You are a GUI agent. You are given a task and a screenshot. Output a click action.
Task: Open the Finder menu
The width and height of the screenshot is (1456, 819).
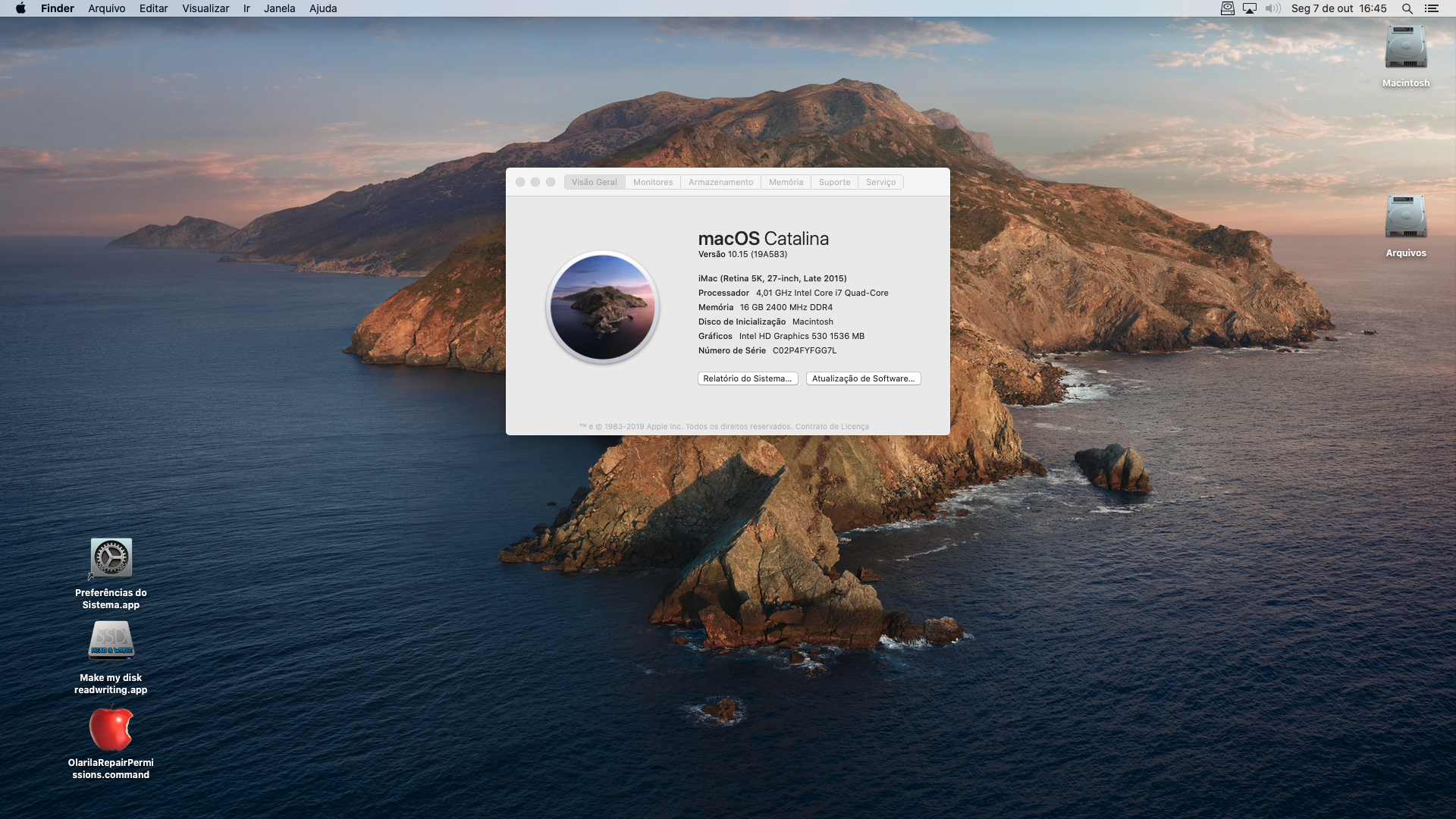coord(58,8)
